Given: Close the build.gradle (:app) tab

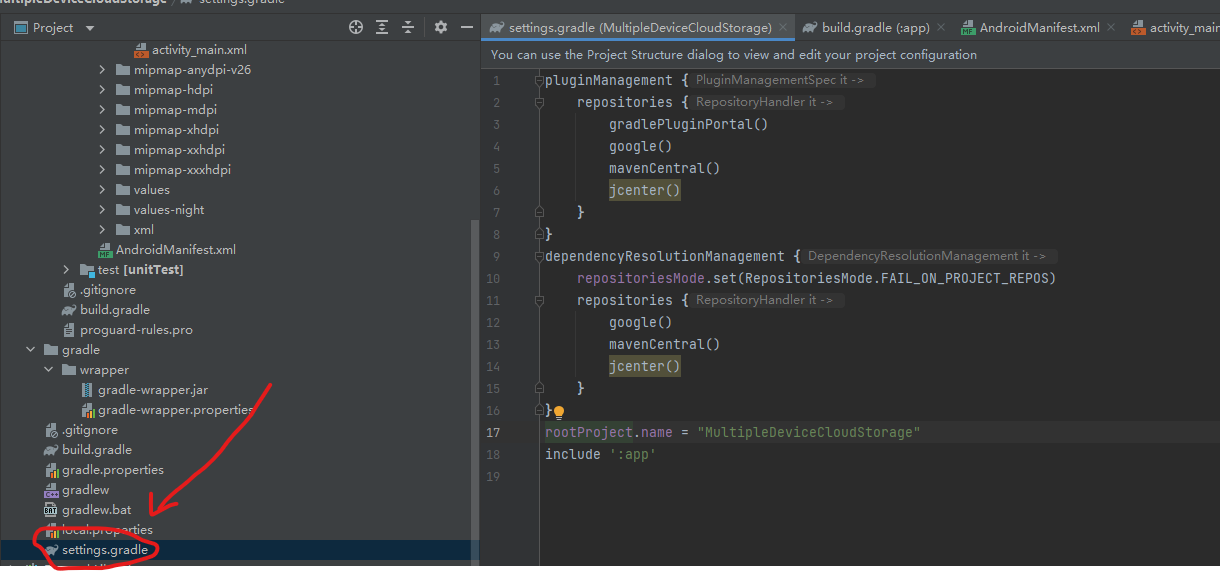Looking at the screenshot, I should (942, 28).
